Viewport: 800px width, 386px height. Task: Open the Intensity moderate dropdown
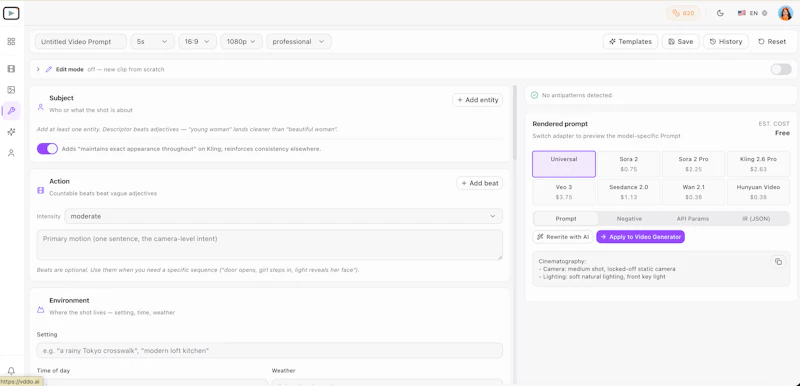(283, 216)
